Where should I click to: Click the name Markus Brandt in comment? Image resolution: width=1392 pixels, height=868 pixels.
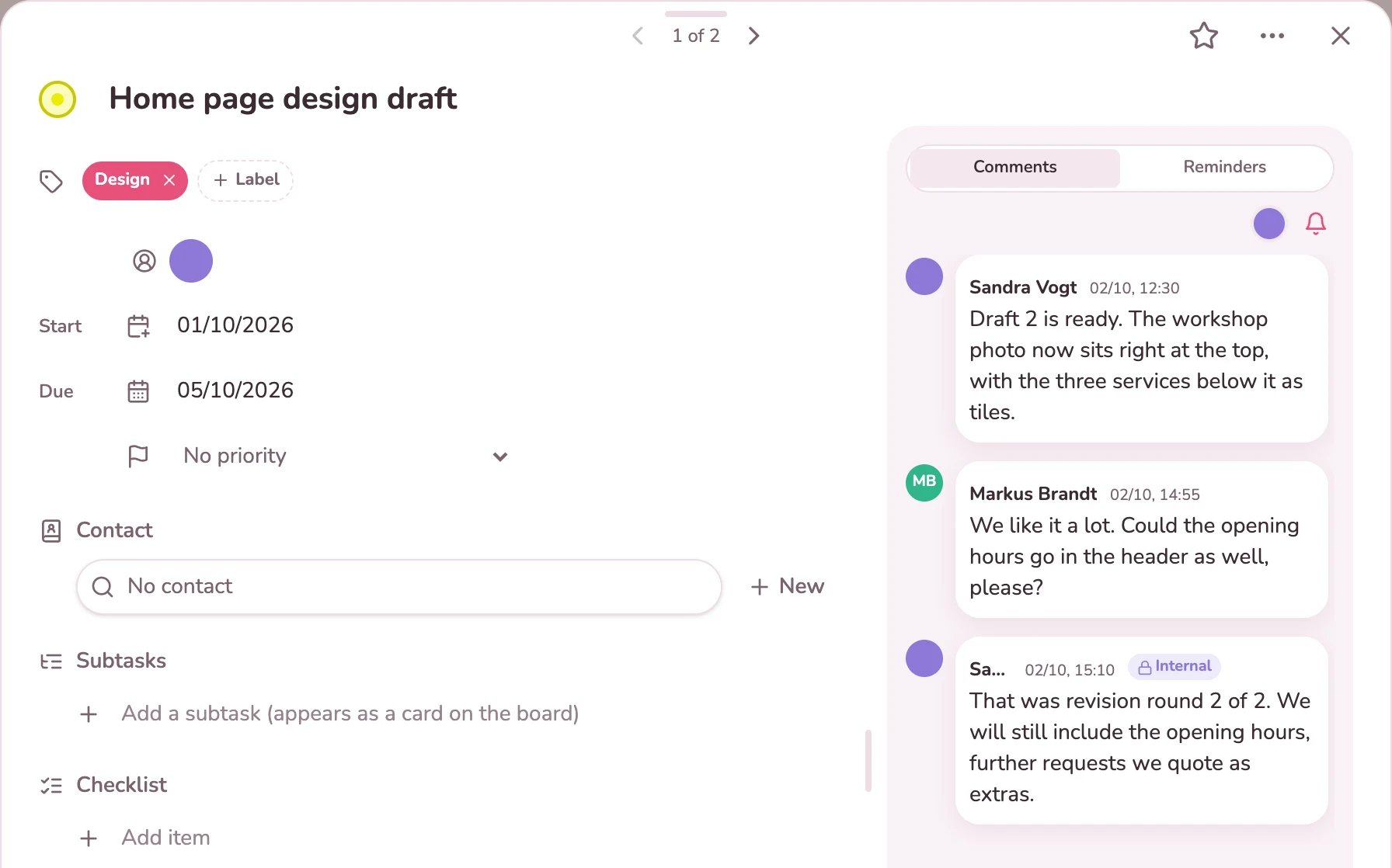click(x=1033, y=494)
